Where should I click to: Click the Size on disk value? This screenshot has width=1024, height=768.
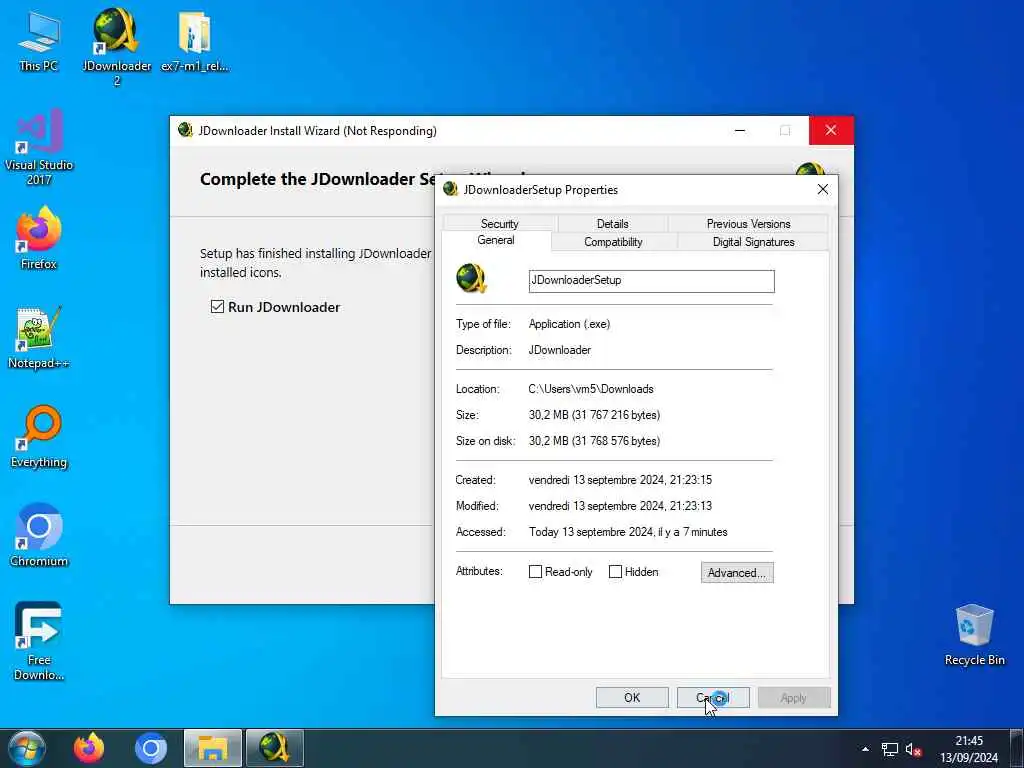click(x=594, y=441)
